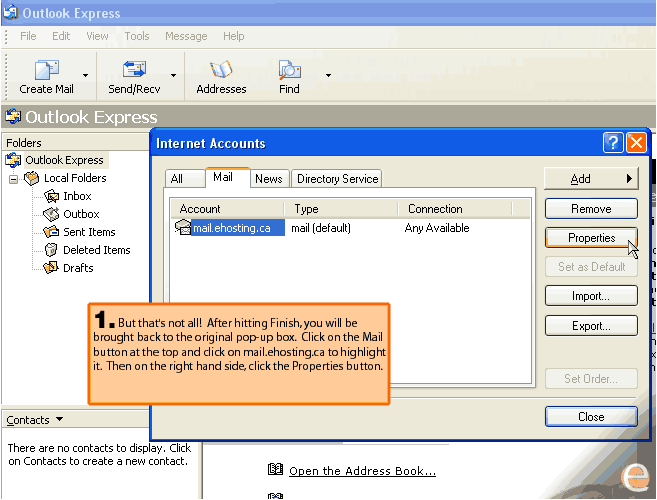
Task: Open the Find dropdown arrow
Action: pyautogui.click(x=328, y=75)
